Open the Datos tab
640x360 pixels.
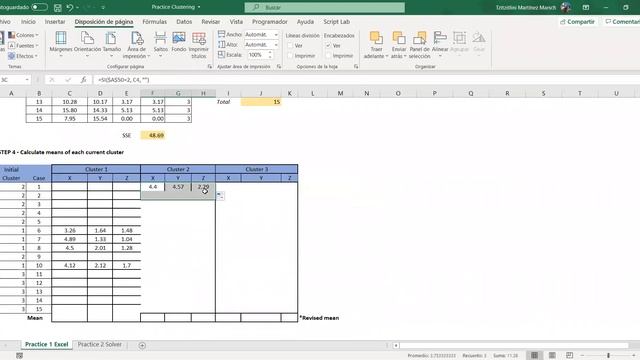pyautogui.click(x=184, y=22)
